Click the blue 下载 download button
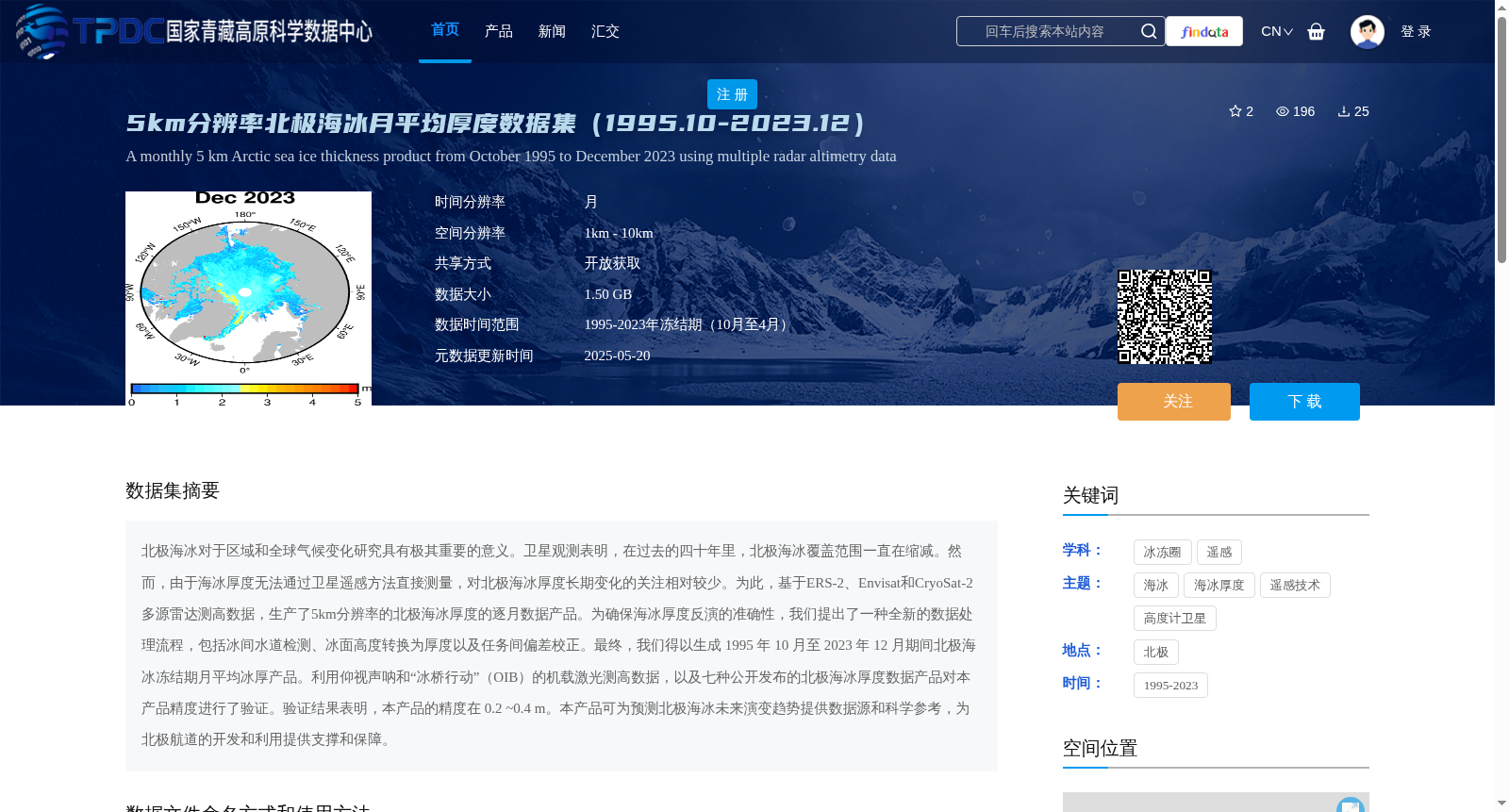 point(1304,402)
